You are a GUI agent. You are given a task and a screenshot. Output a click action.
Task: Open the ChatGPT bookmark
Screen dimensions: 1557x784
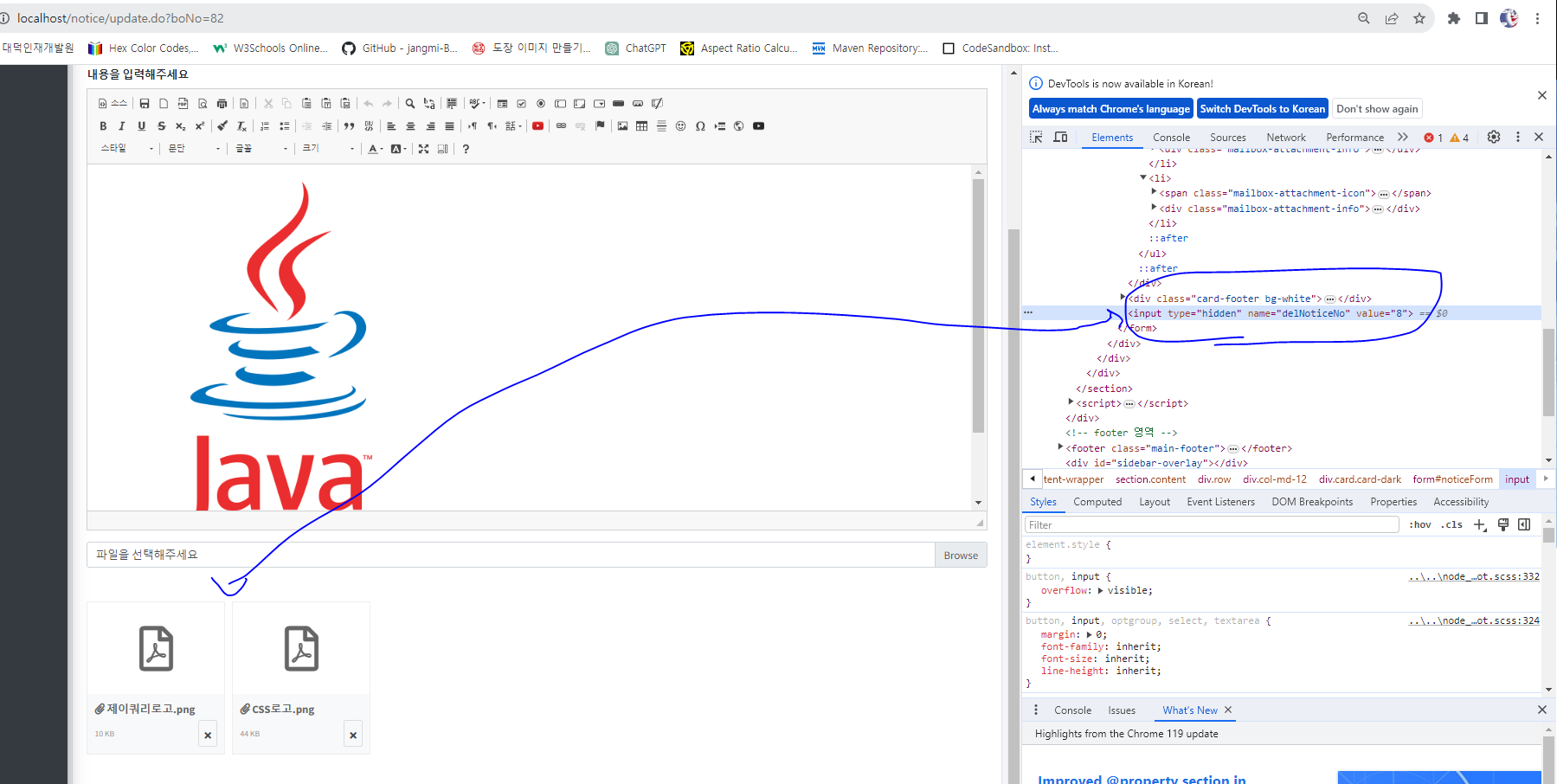click(636, 48)
